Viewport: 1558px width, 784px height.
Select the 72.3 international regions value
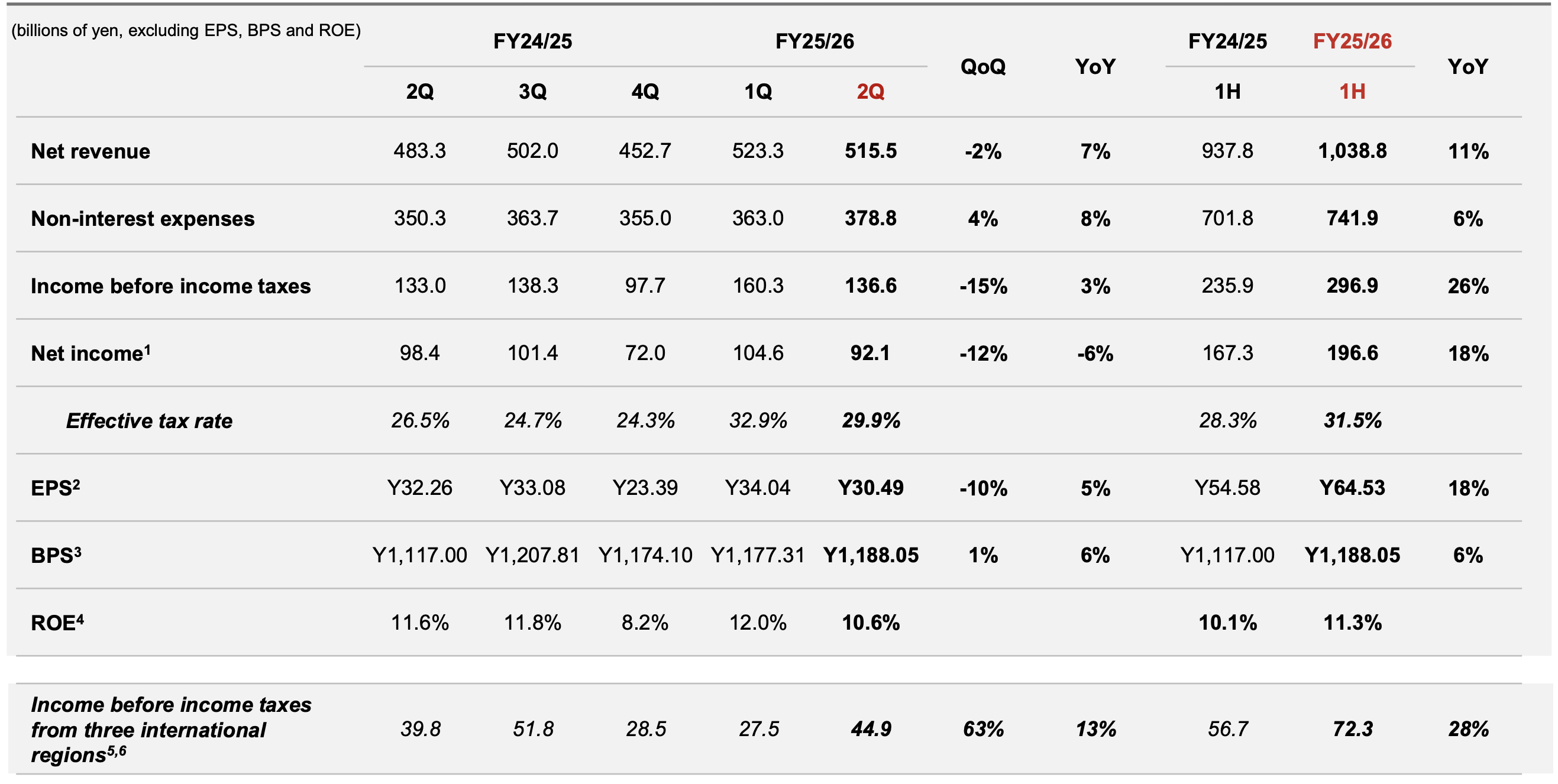coord(1352,729)
